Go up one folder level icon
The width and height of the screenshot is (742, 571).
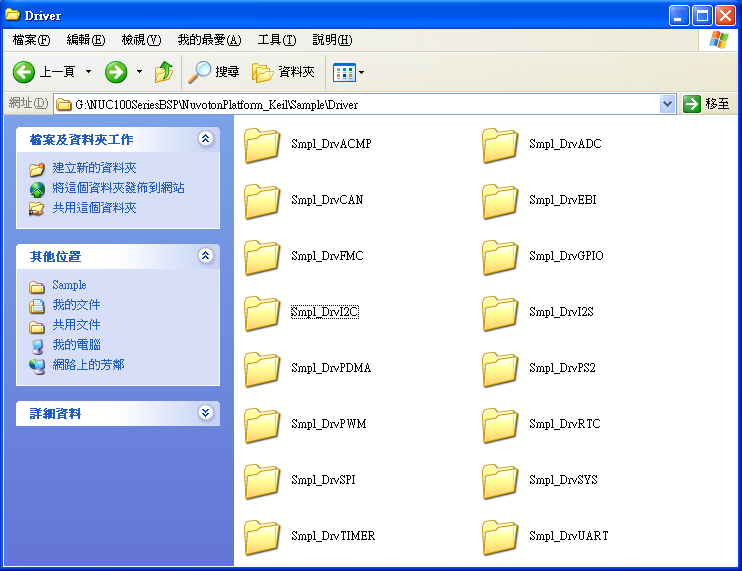pos(164,72)
